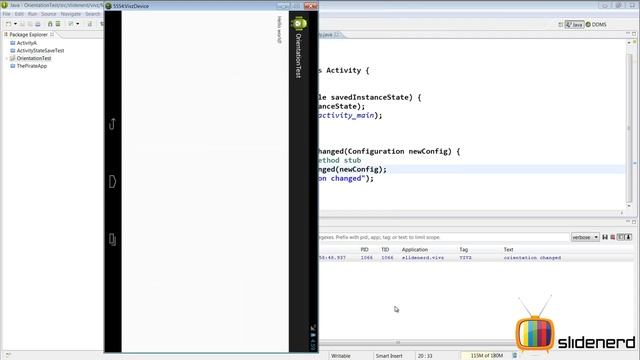
Task: Select the ActivityA project
Action: [27, 43]
